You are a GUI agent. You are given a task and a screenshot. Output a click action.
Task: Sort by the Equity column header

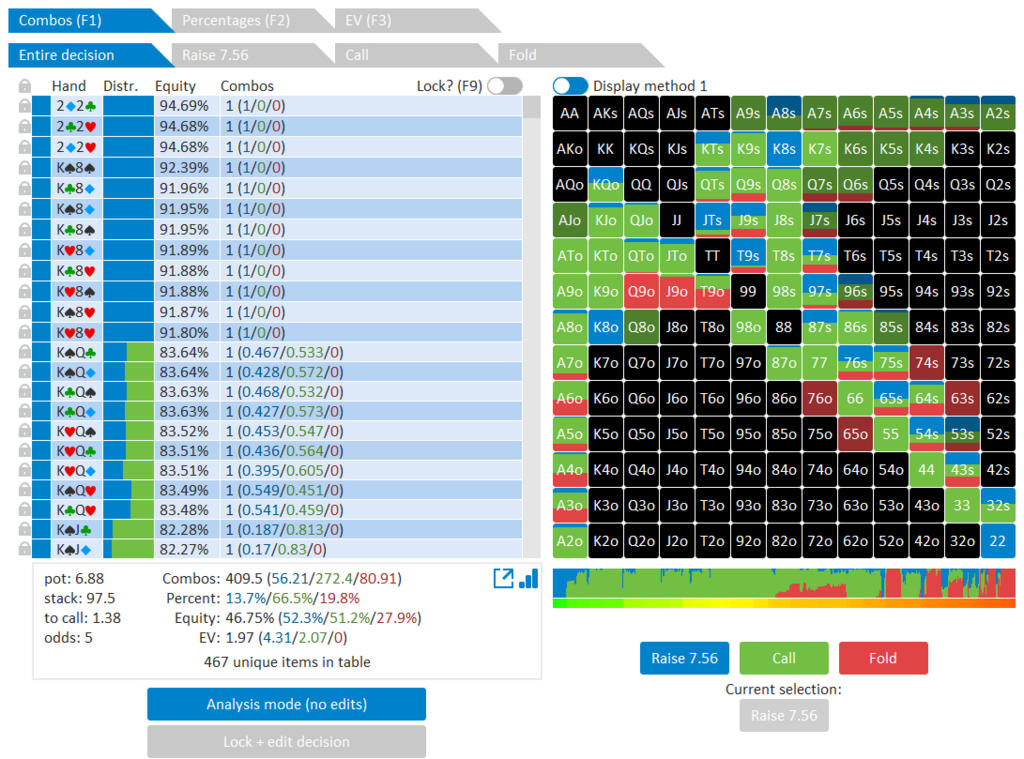click(175, 86)
